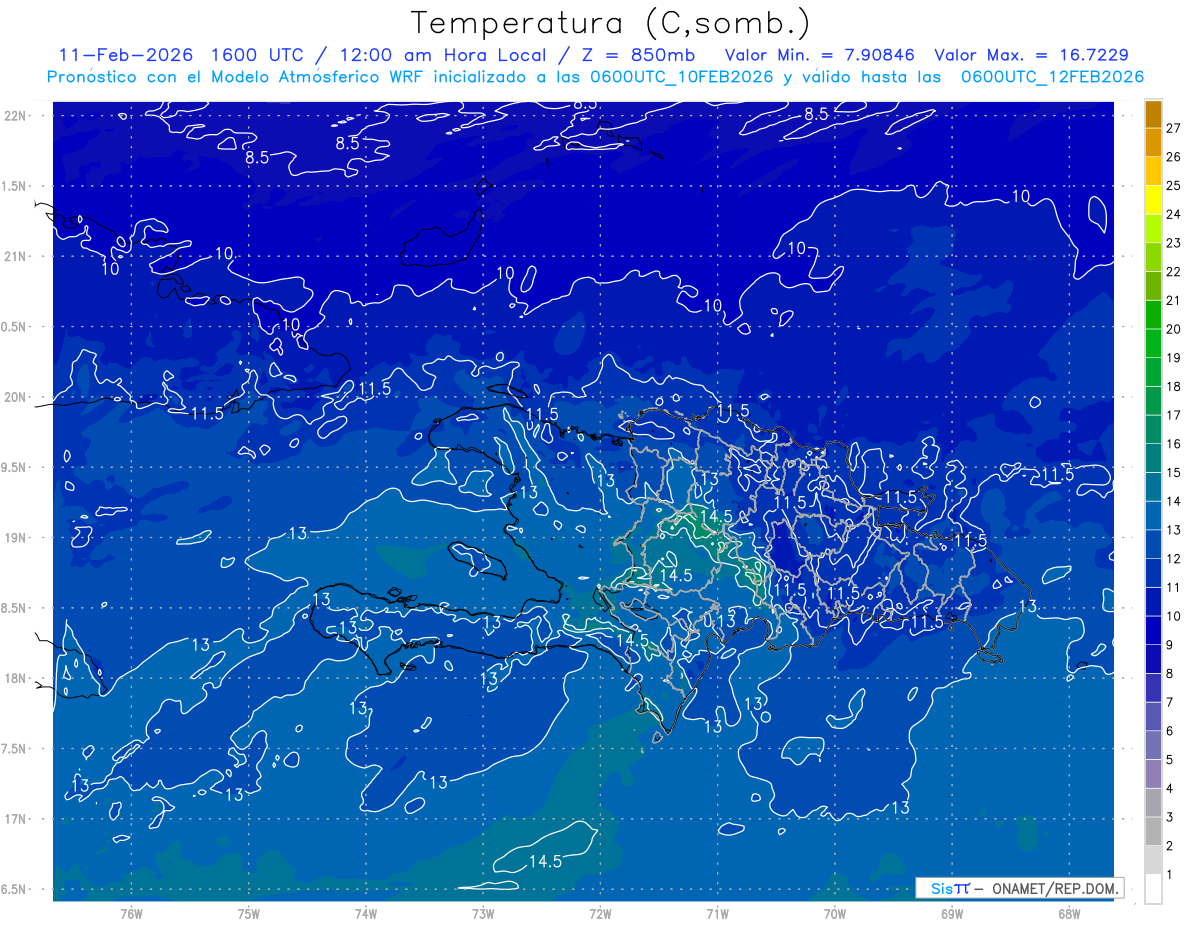
Task: Click the 'Temperatura (C,somb.)' chart title
Action: coord(611,24)
